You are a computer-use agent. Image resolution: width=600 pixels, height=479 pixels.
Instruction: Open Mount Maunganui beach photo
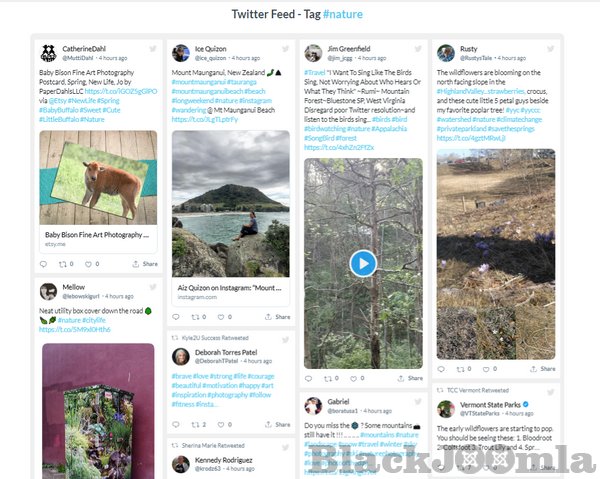pos(230,205)
